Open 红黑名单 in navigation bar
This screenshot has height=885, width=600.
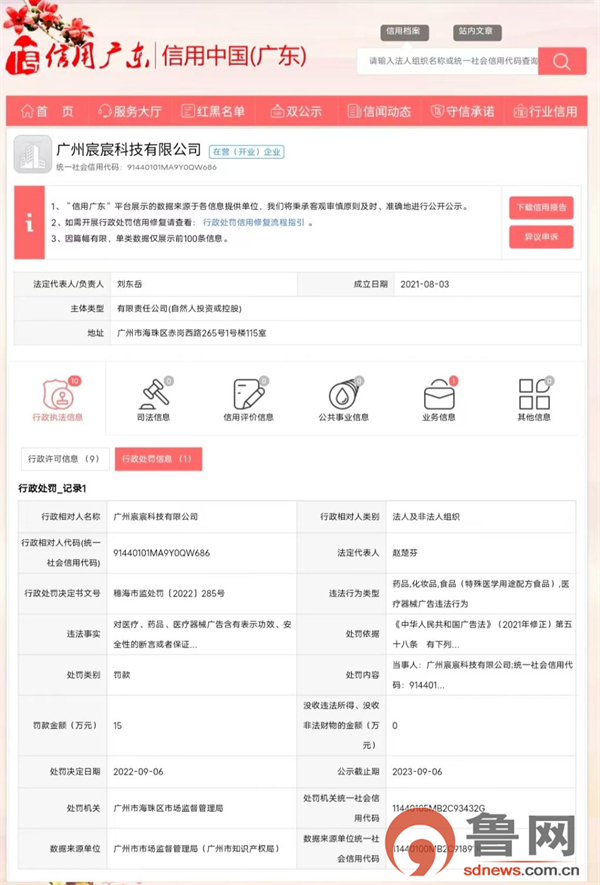tap(213, 111)
